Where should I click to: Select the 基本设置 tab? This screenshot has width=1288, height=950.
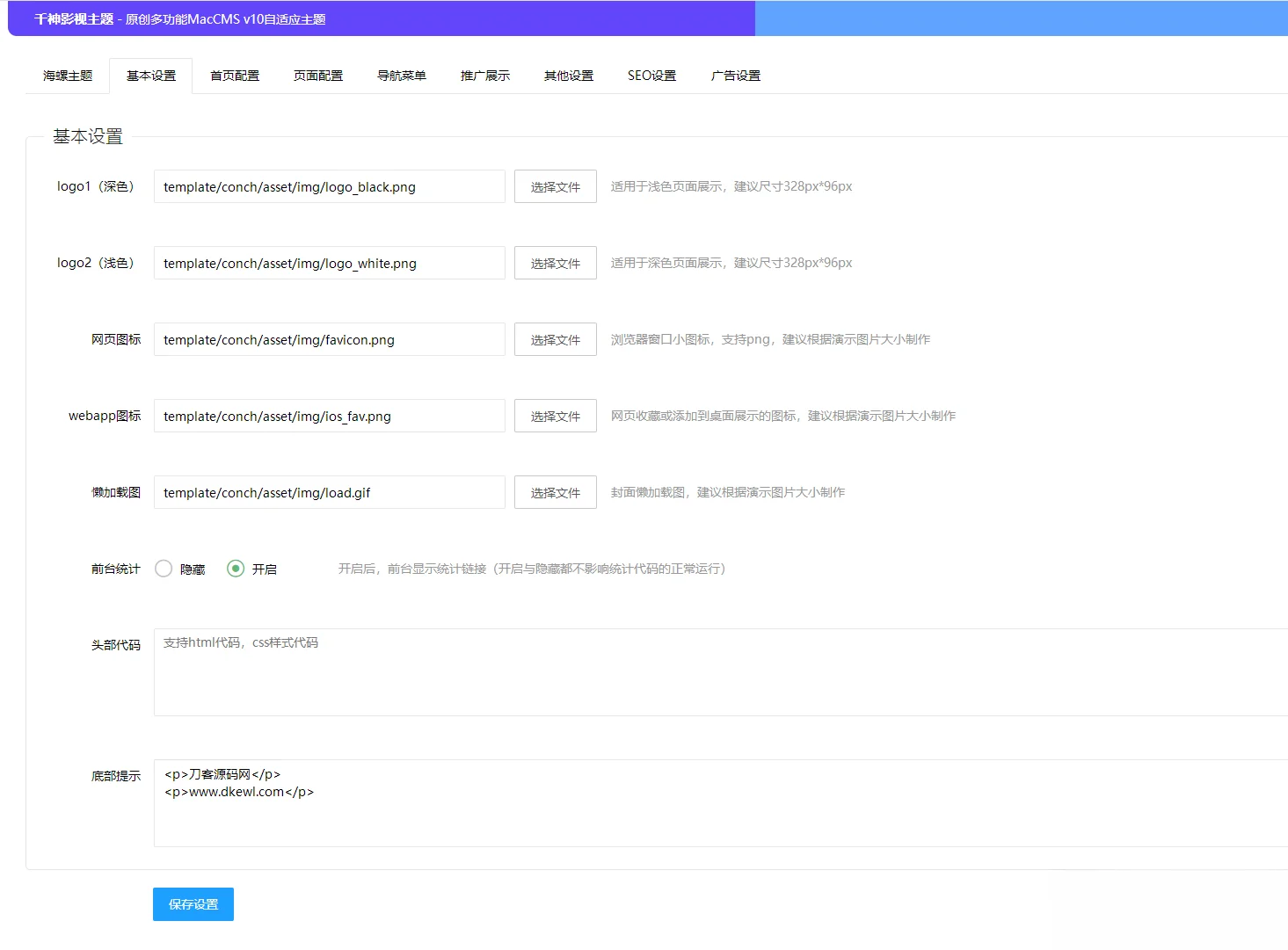(150, 76)
